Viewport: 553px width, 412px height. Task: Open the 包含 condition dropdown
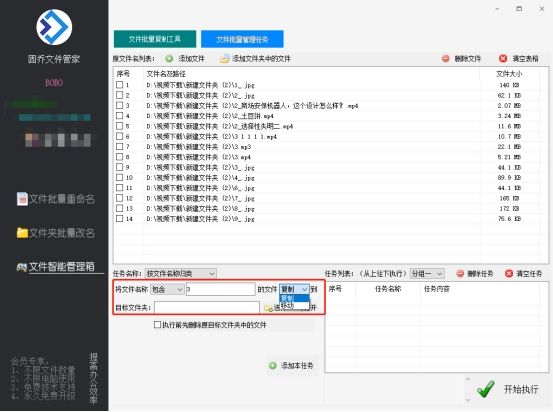[x=167, y=290]
